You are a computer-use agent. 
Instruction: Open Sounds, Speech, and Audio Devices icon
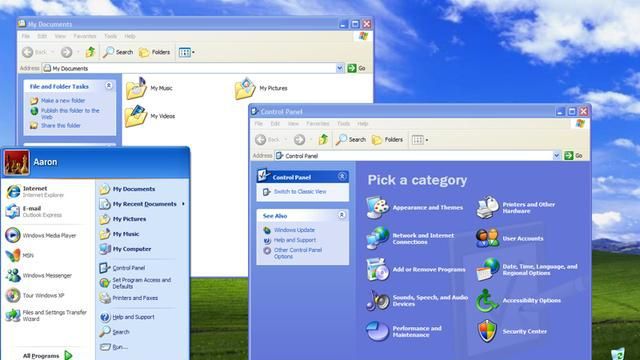(378, 300)
